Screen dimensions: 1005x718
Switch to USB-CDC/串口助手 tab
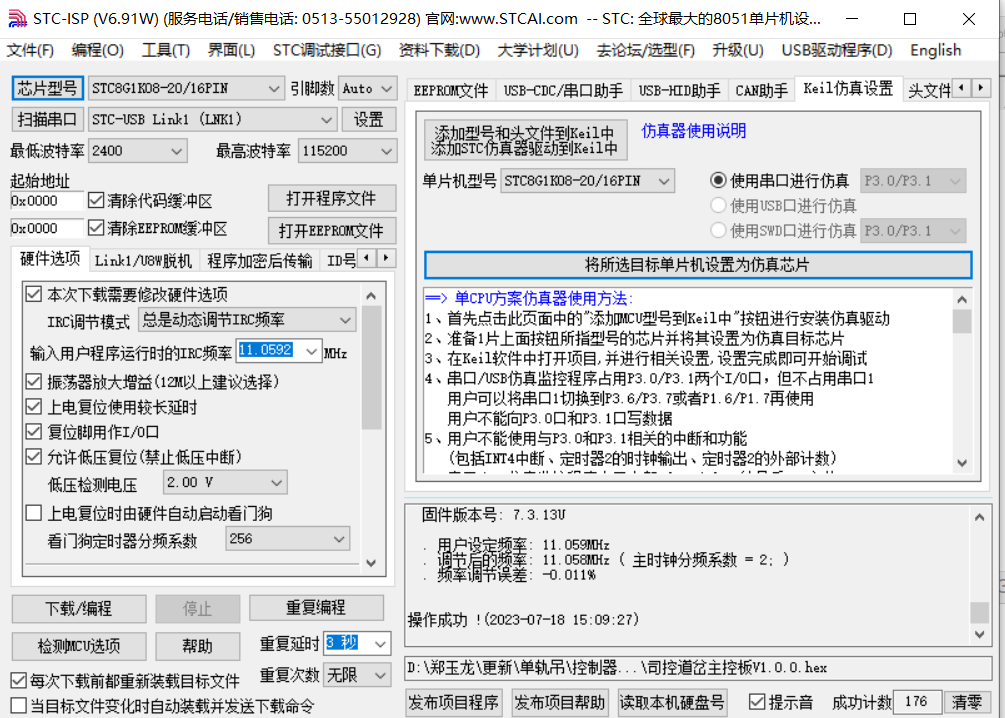point(563,90)
